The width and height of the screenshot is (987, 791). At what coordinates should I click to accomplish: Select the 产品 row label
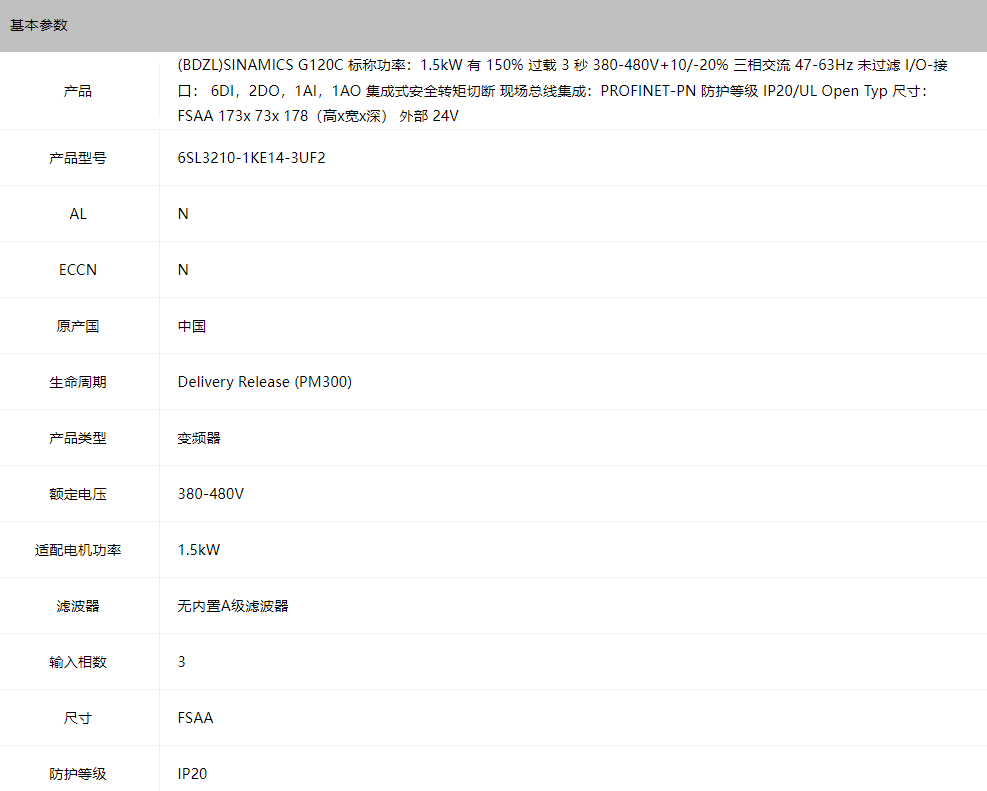coord(77,91)
